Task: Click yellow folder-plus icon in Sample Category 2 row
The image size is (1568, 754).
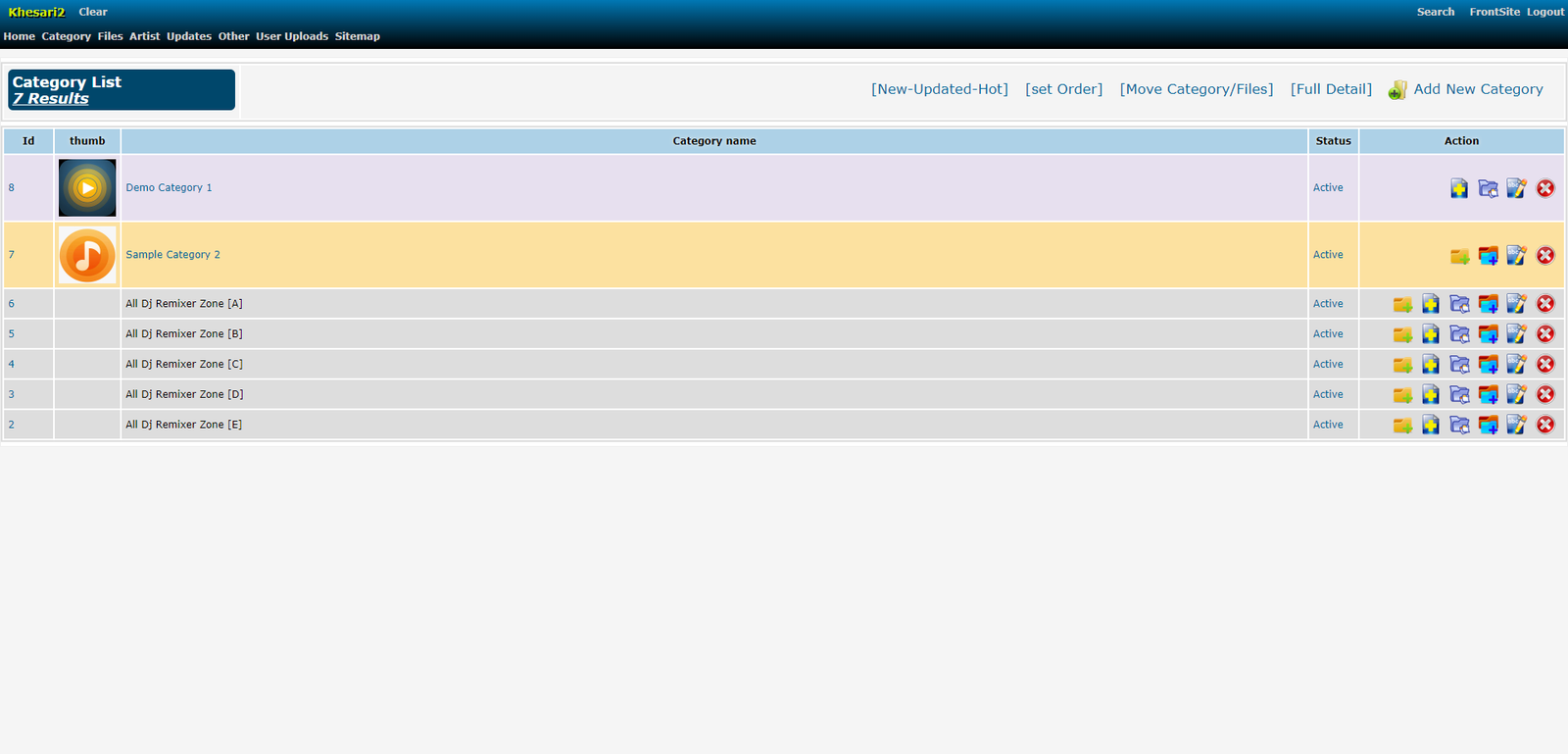Action: pyautogui.click(x=1459, y=256)
